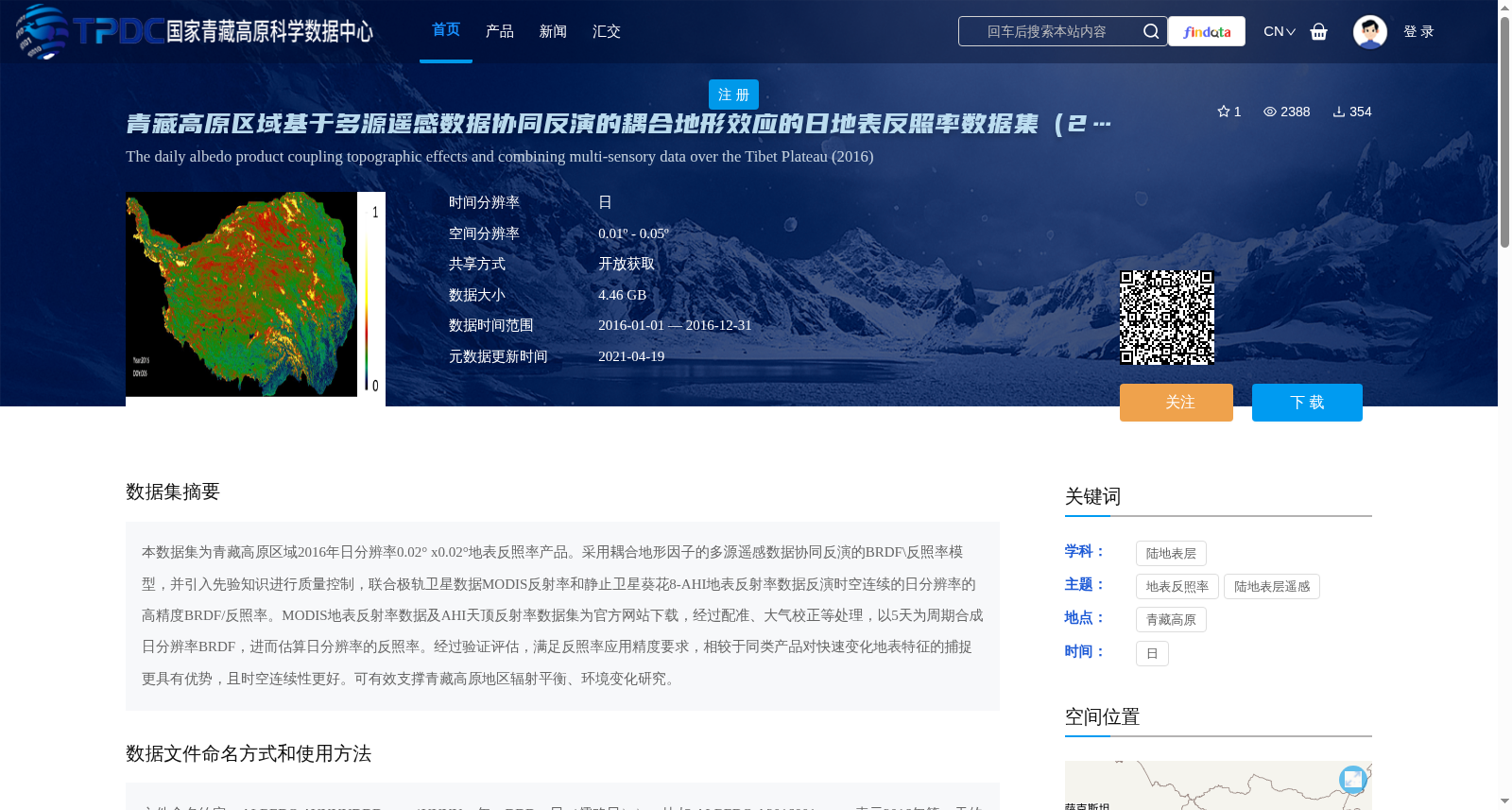Open the albedo map thumbnail image
Image resolution: width=1512 pixels, height=810 pixels.
click(255, 299)
